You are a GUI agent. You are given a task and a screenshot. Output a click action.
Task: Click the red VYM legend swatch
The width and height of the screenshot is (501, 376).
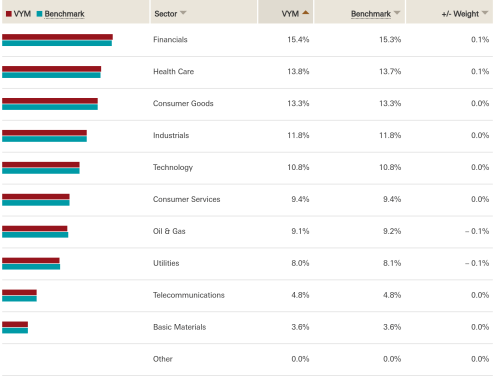coord(9,14)
